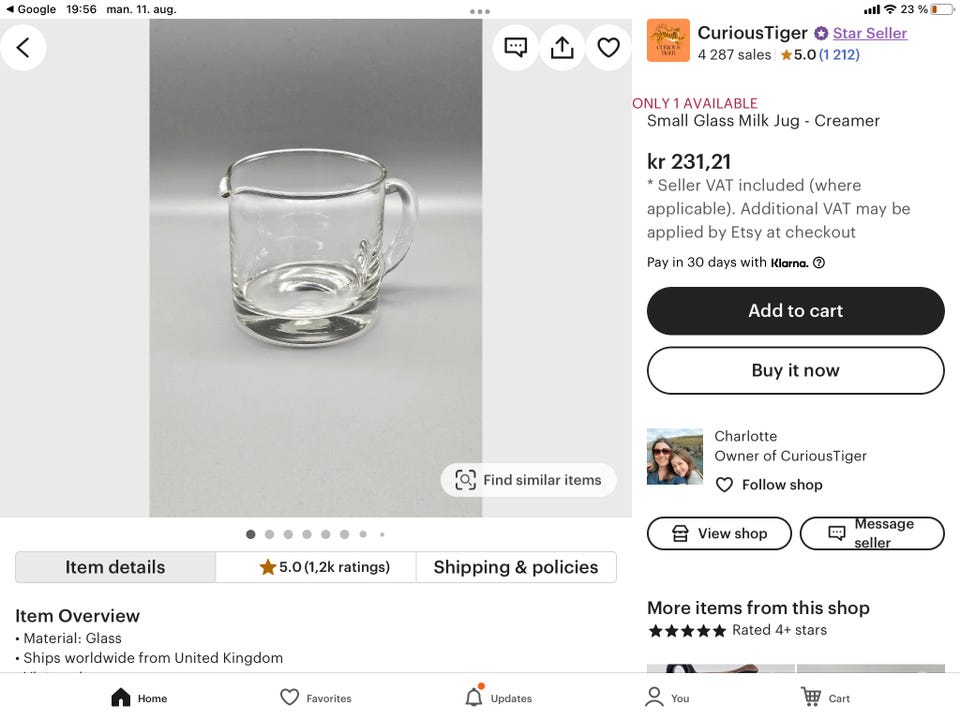Click the View shop button
The height and width of the screenshot is (720, 960).
click(x=719, y=534)
